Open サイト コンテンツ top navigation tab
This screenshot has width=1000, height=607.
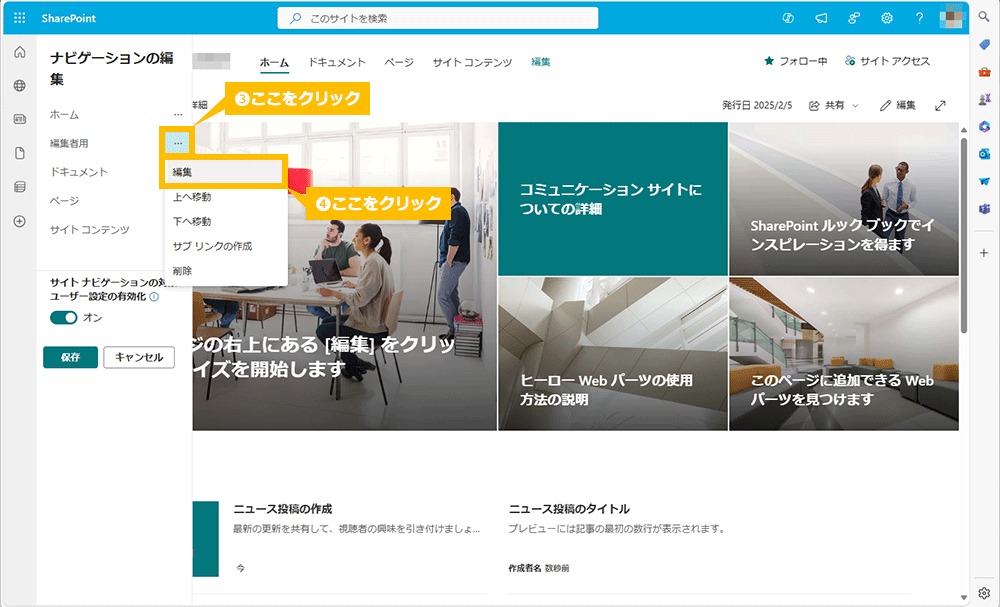[472, 62]
